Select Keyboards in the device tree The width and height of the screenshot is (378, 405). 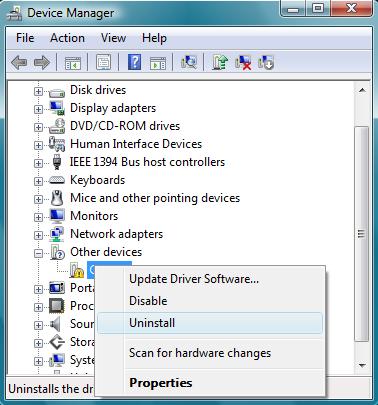coord(97,180)
